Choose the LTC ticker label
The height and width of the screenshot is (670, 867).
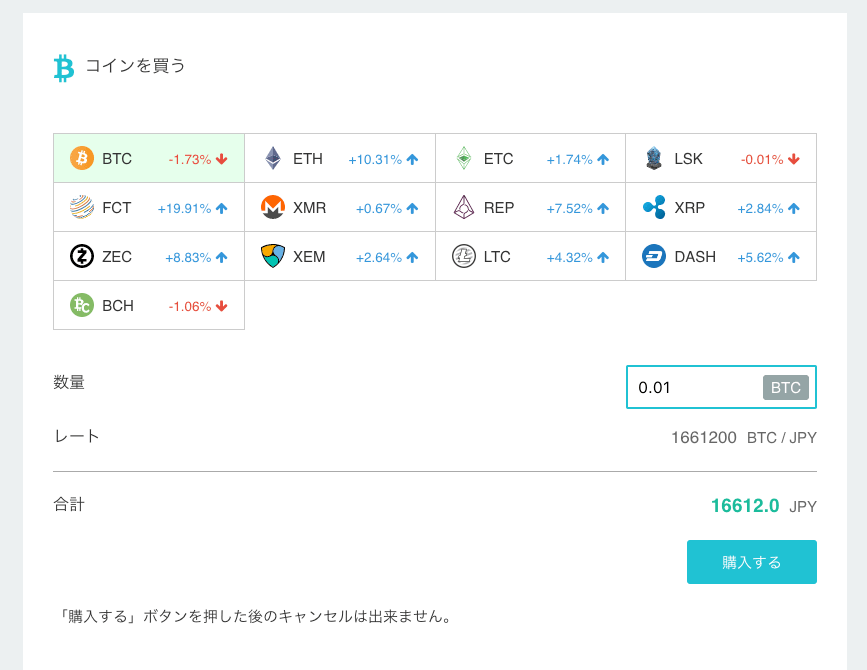point(497,257)
